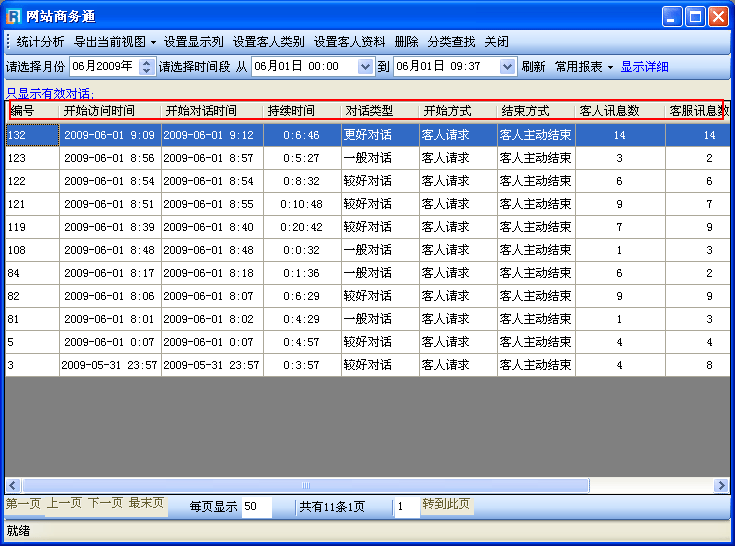The width and height of the screenshot is (735, 546).
Task: Go to 下一页 in pagination
Action: tap(105, 503)
